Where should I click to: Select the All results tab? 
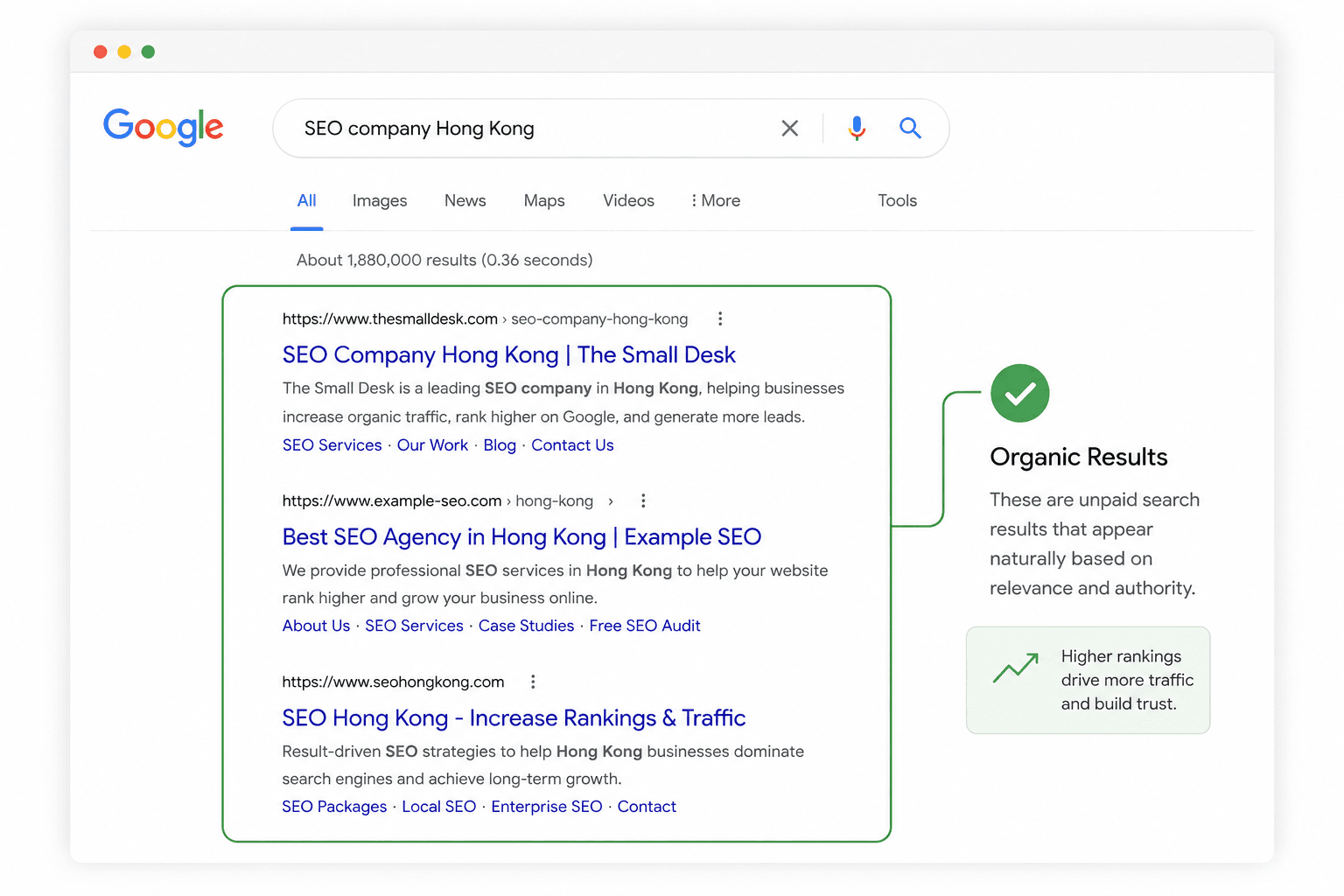coord(306,200)
